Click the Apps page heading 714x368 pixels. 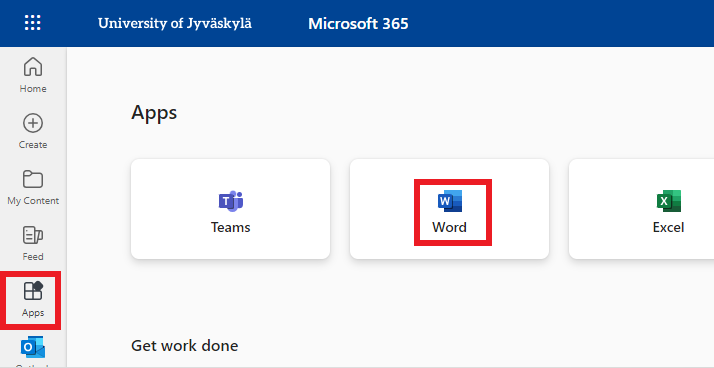[x=154, y=112]
